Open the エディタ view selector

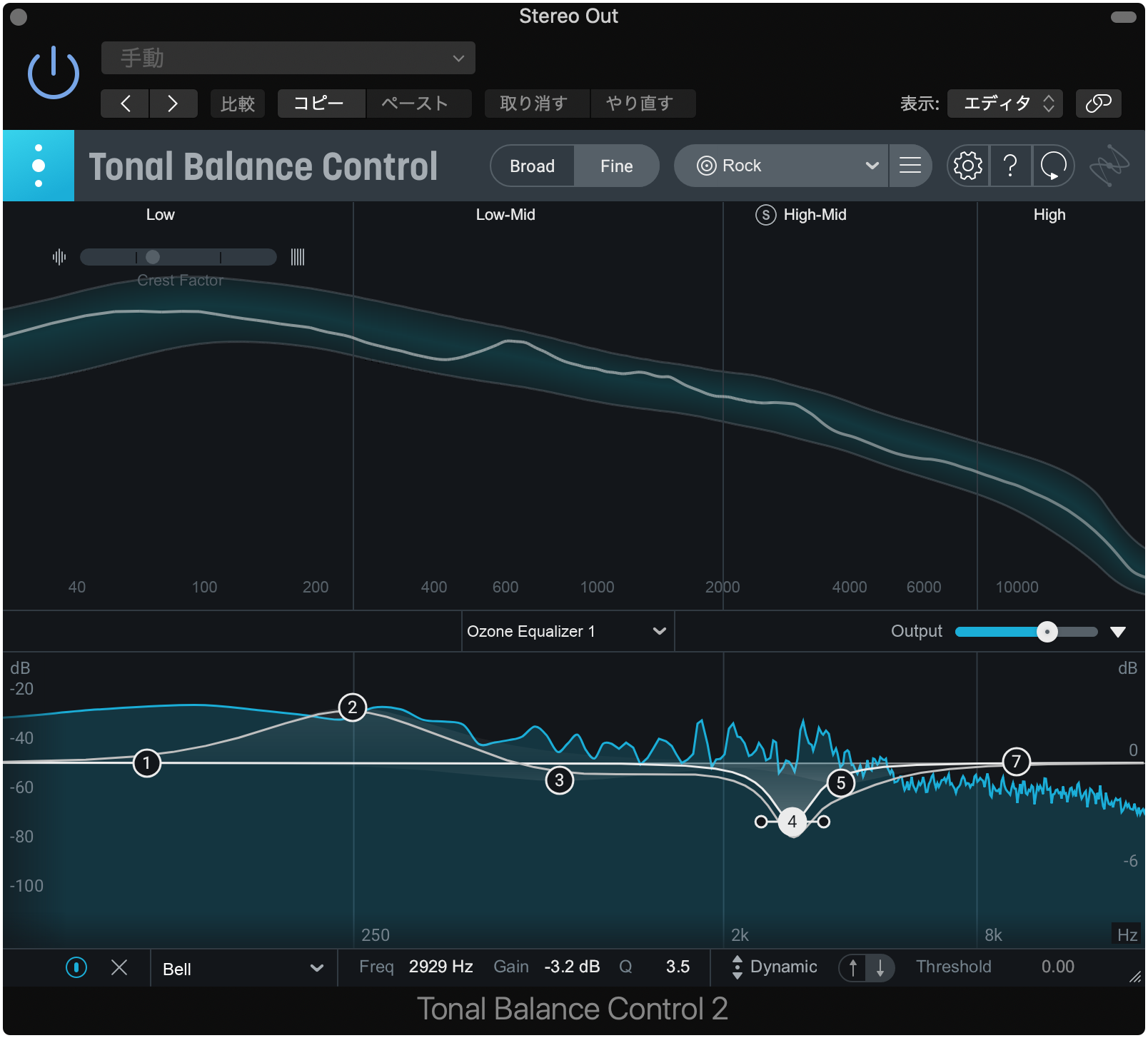tap(1005, 104)
